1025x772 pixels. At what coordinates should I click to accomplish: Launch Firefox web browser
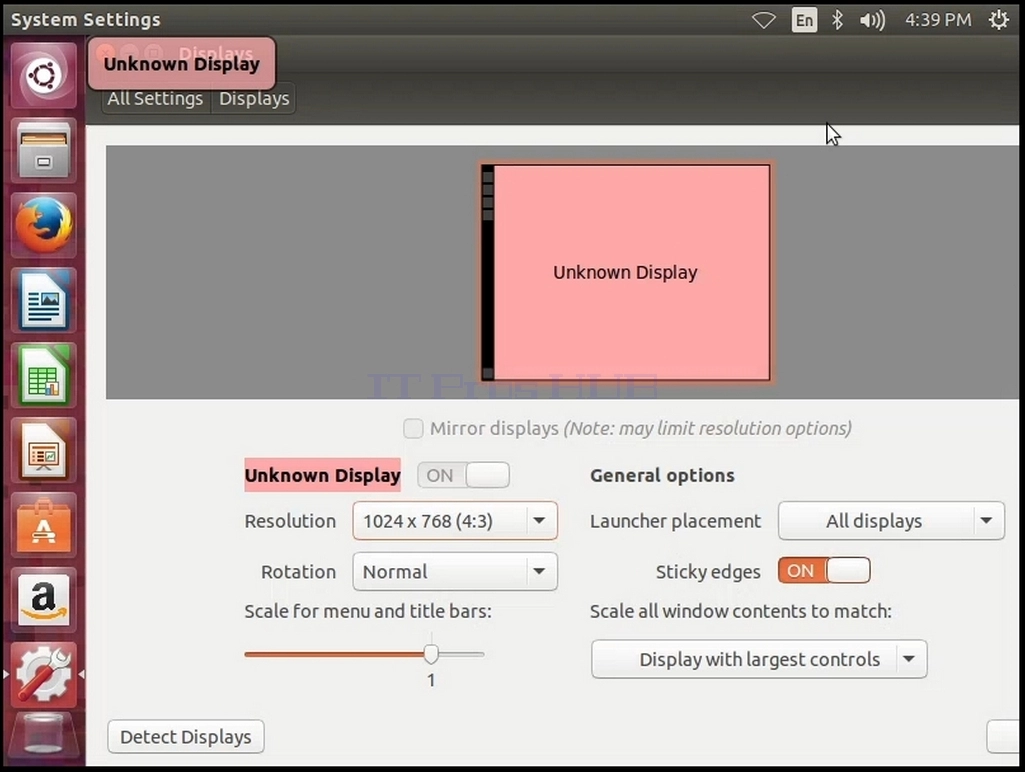pyautogui.click(x=43, y=226)
